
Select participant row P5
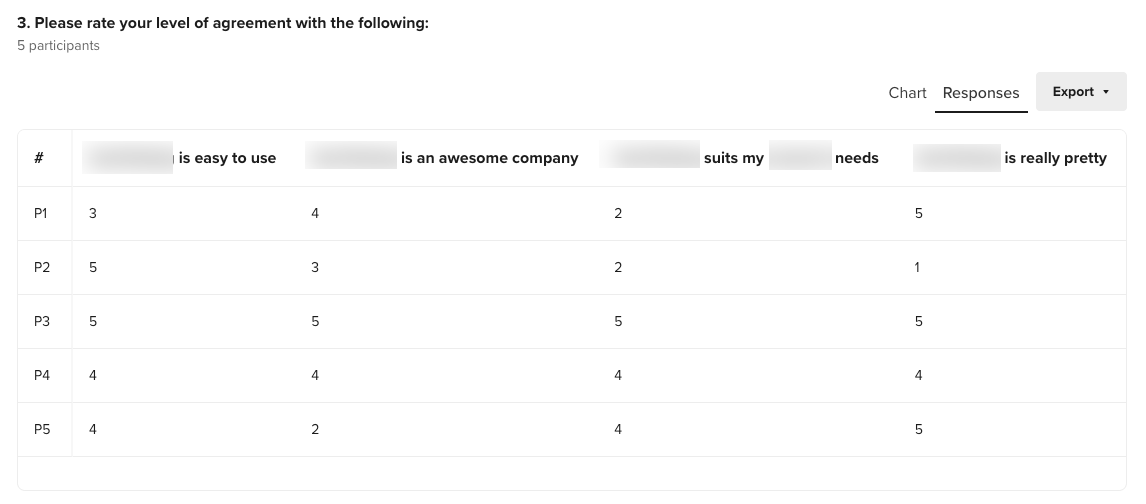(572, 429)
